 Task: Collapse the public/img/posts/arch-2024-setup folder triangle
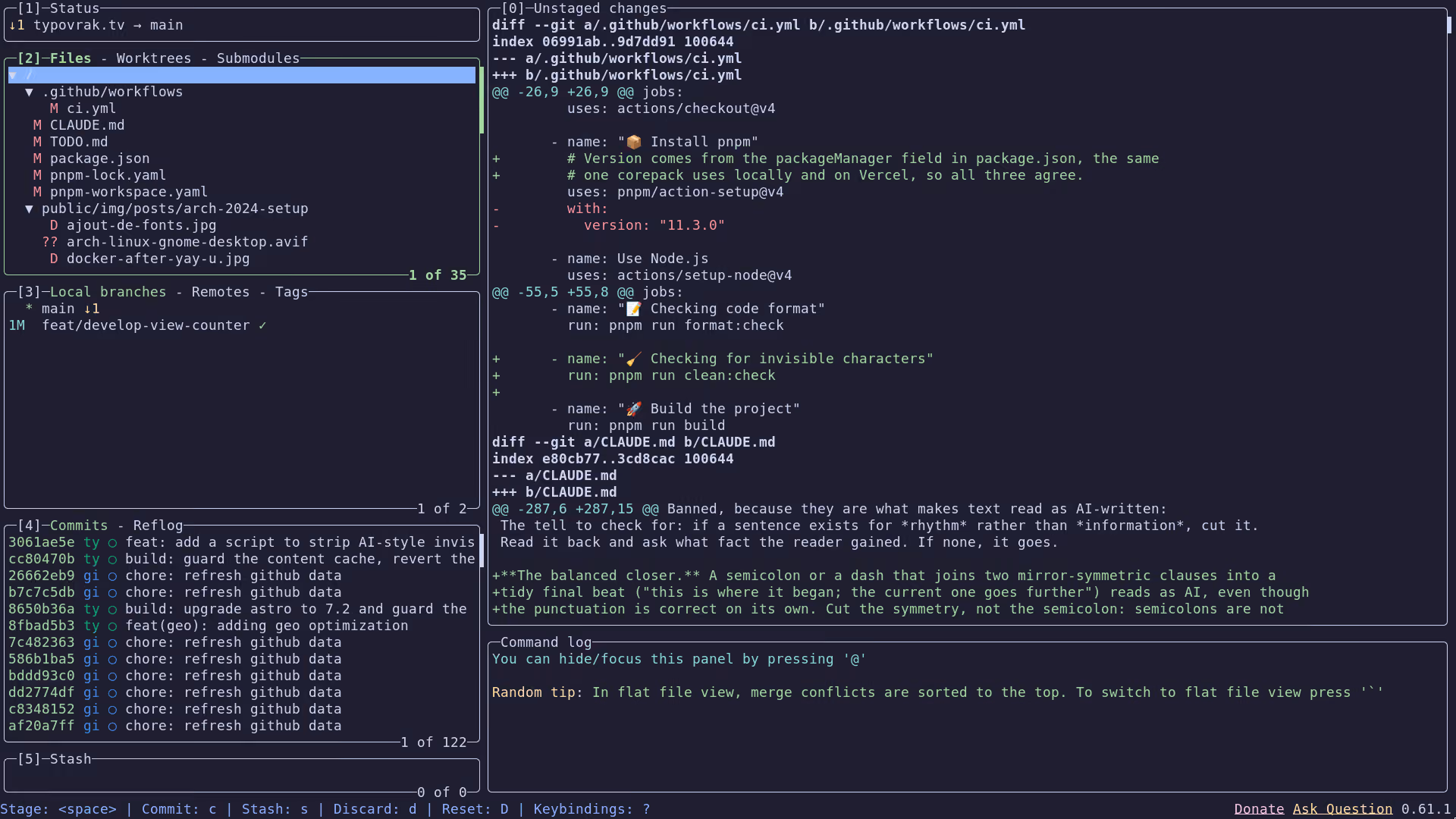29,209
